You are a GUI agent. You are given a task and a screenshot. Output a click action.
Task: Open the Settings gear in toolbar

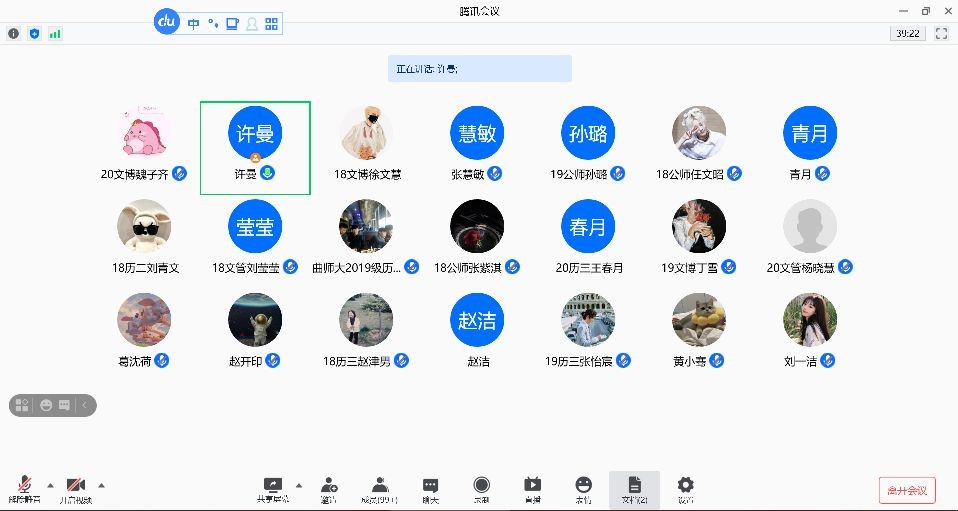pyautogui.click(x=685, y=489)
